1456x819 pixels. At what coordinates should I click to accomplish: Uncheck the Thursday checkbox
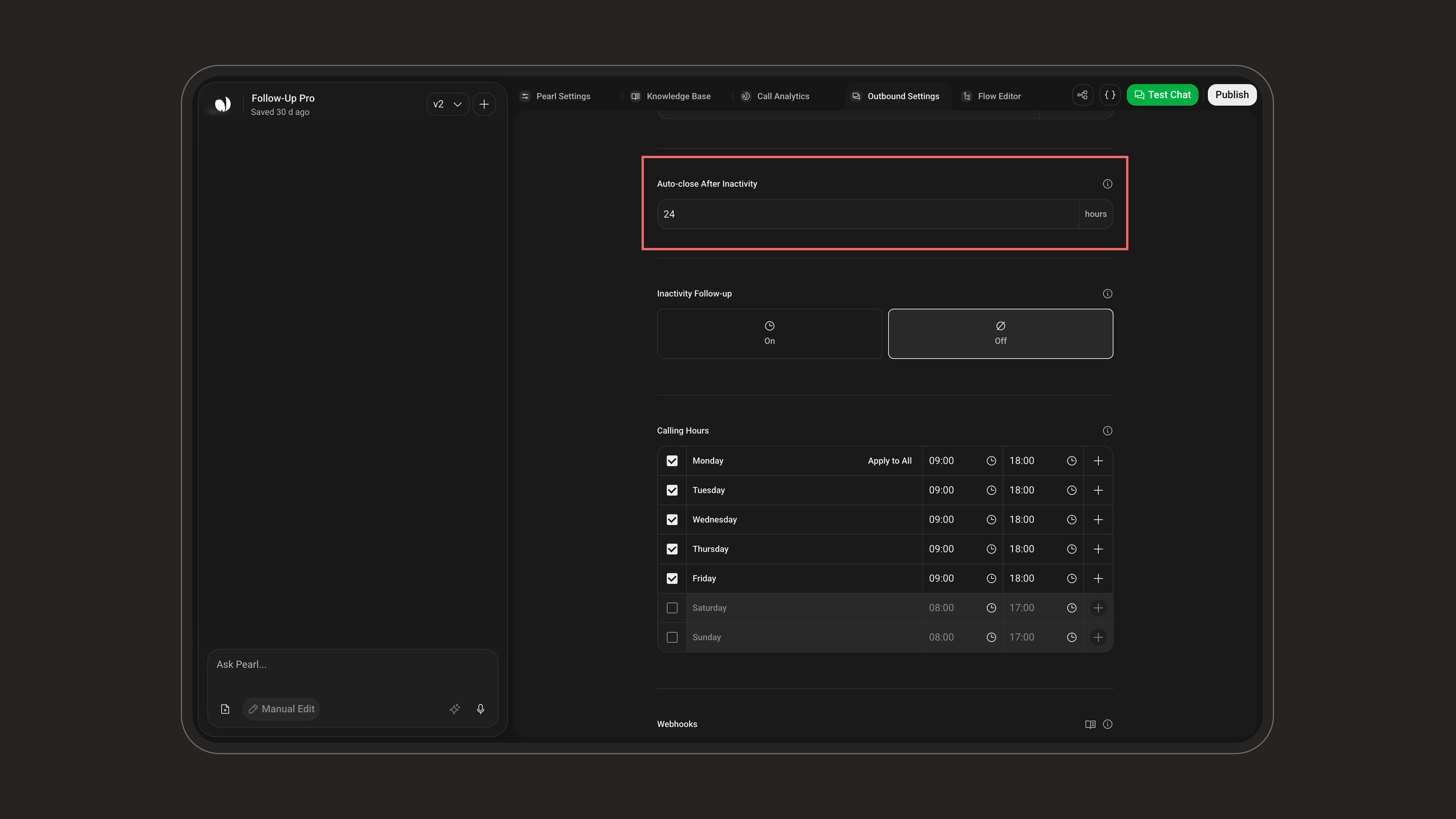click(672, 549)
